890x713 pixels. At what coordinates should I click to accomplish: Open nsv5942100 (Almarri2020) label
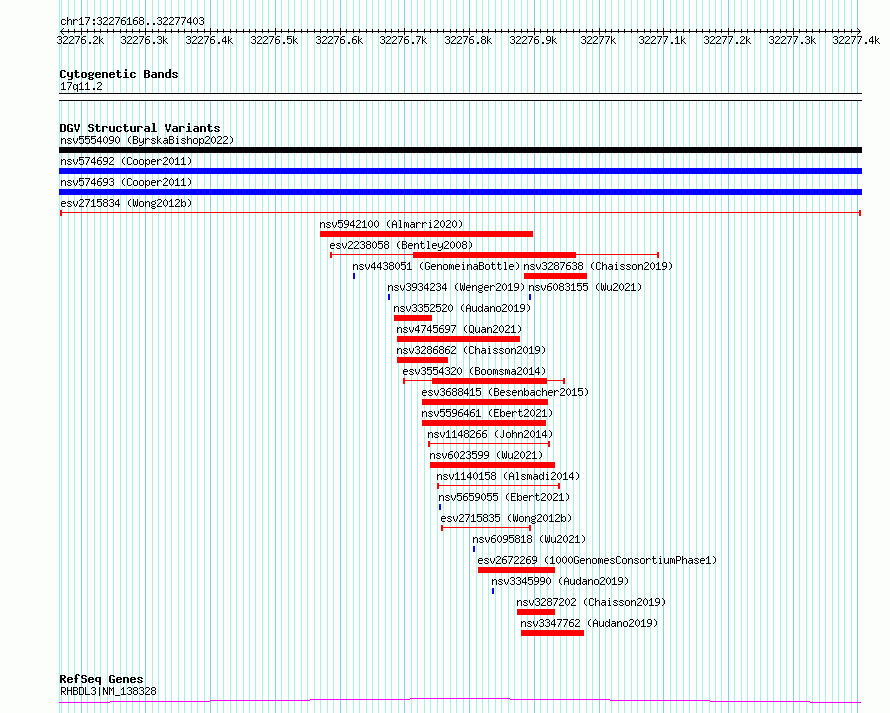point(391,224)
